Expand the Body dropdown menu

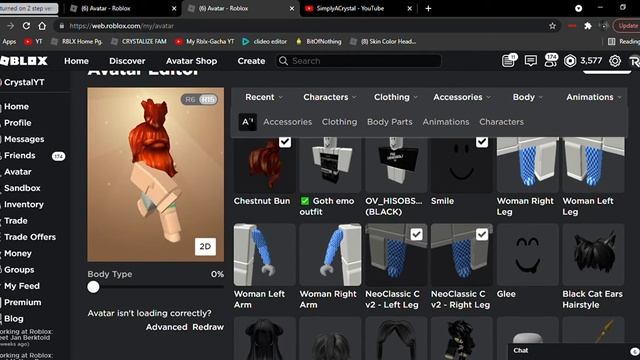[x=528, y=97]
